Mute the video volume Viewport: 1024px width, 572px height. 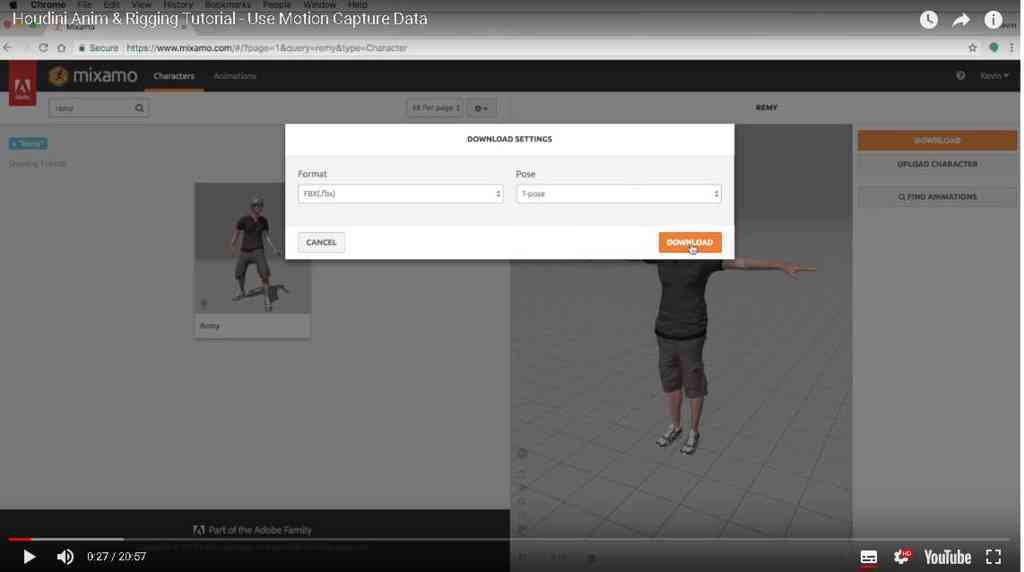65,557
